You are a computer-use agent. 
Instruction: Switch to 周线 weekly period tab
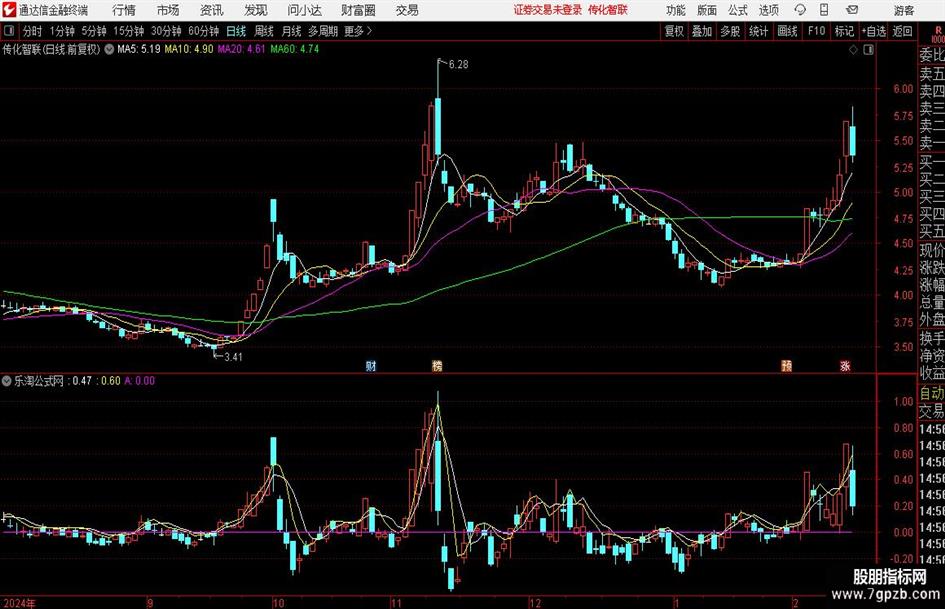[x=264, y=31]
